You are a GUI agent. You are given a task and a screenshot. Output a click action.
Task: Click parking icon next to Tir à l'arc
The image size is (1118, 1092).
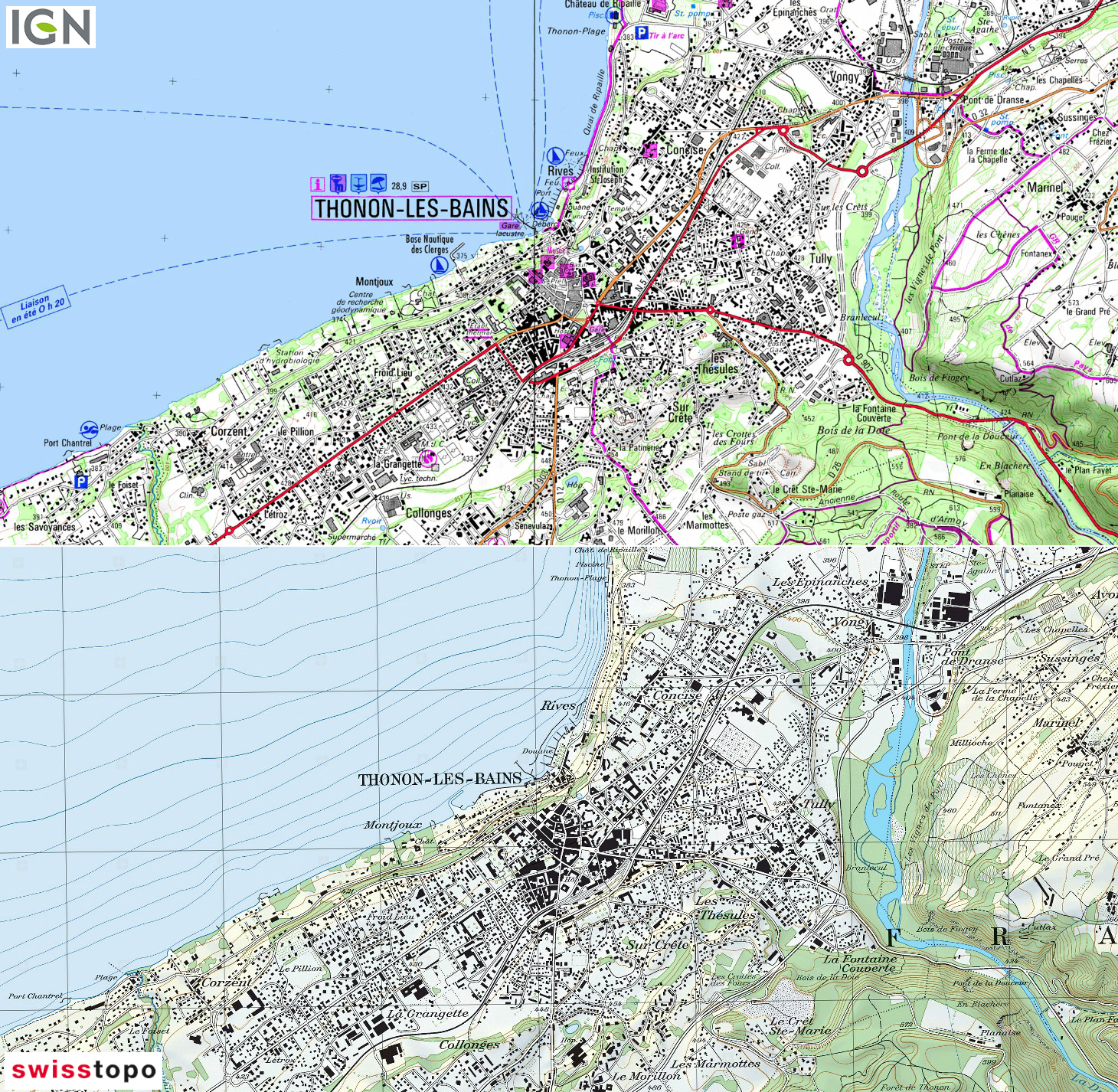point(642,34)
